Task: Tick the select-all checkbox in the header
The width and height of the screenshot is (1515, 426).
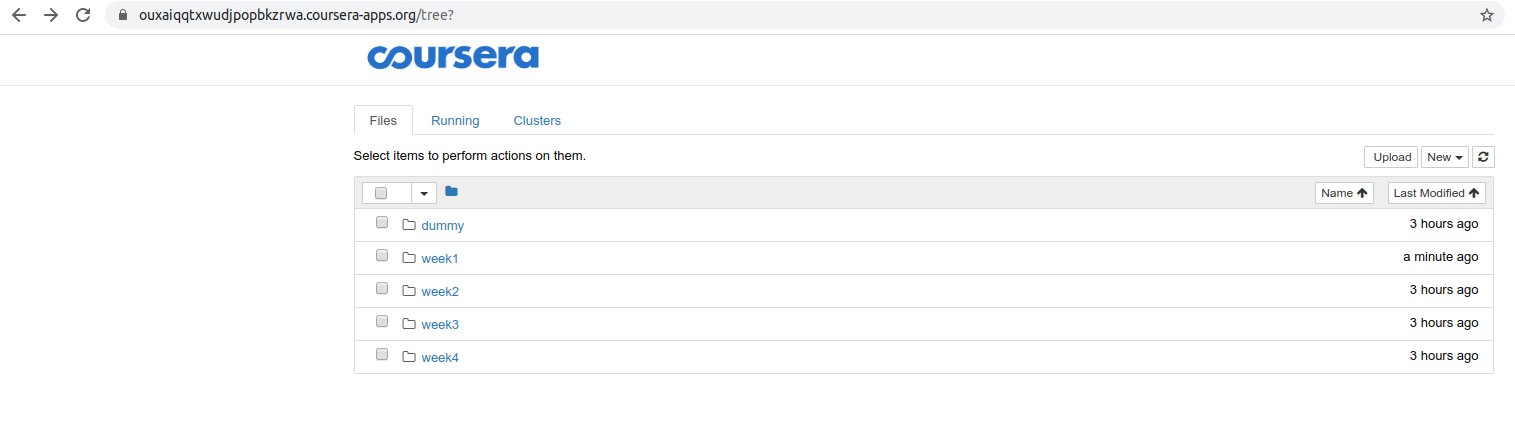Action: click(381, 193)
